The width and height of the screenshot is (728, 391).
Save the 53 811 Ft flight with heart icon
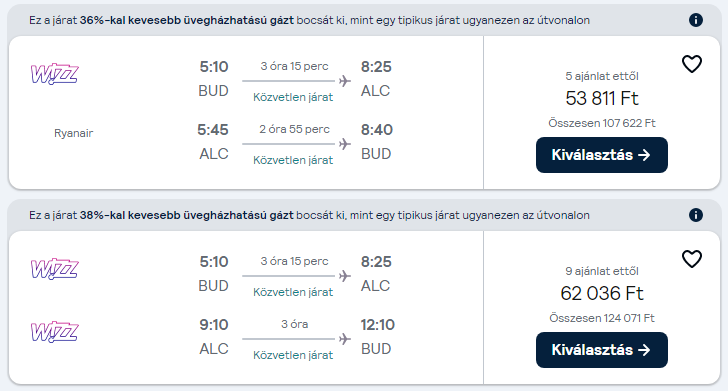tap(691, 64)
